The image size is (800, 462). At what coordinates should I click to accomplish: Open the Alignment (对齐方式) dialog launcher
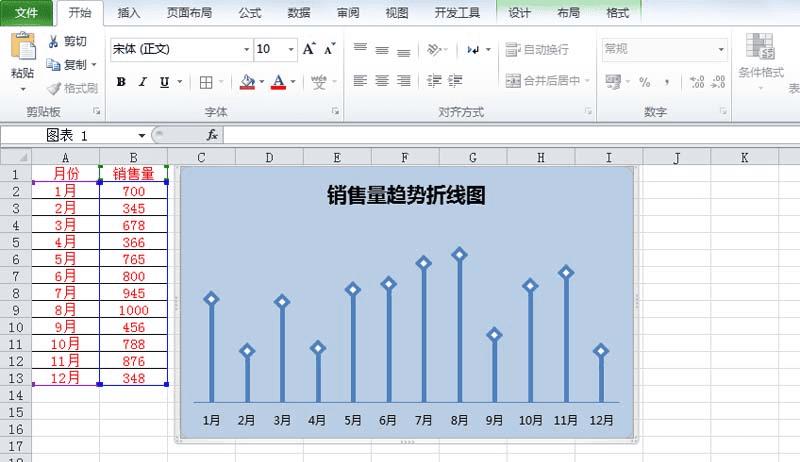[588, 111]
